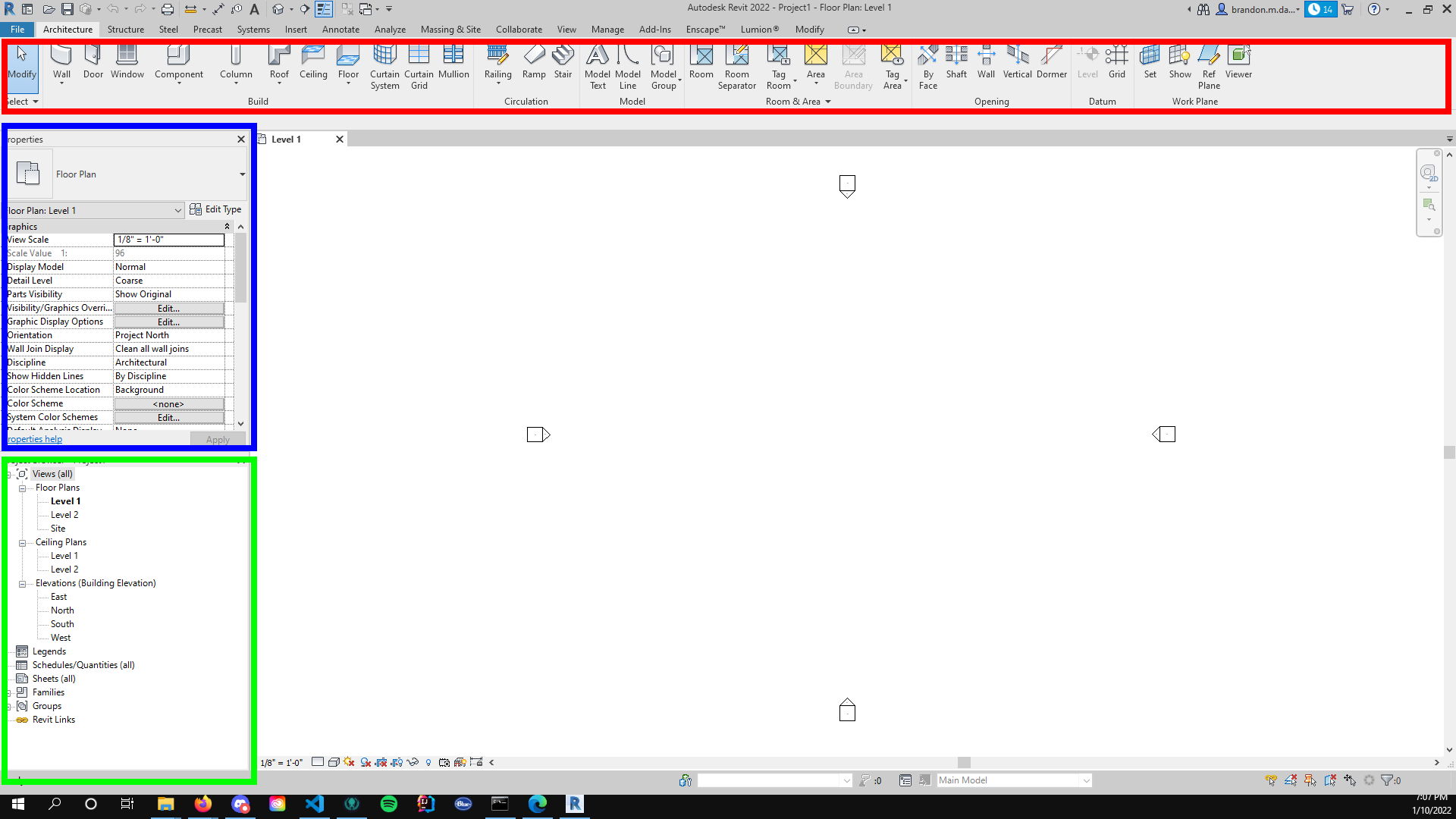
Task: Expand the Ceiling Plans tree node
Action: click(22, 542)
